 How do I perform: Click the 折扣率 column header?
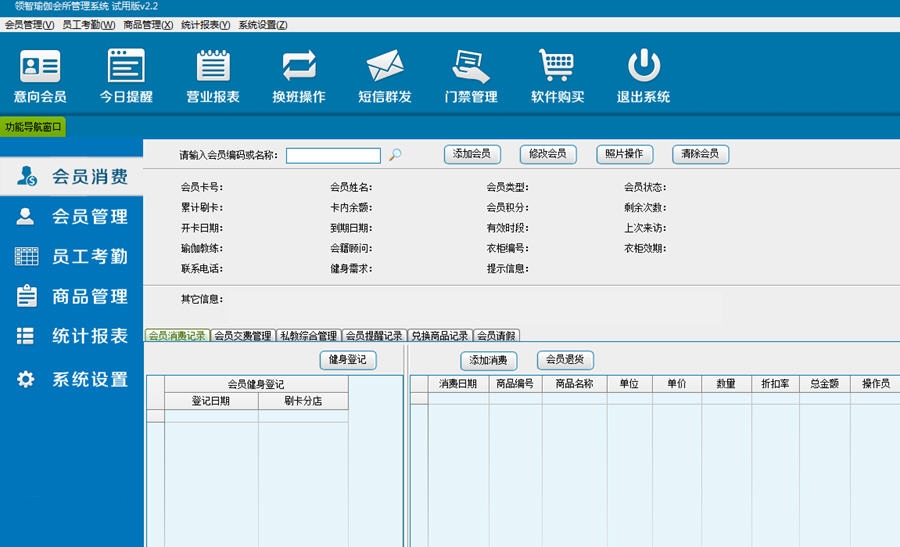775,384
